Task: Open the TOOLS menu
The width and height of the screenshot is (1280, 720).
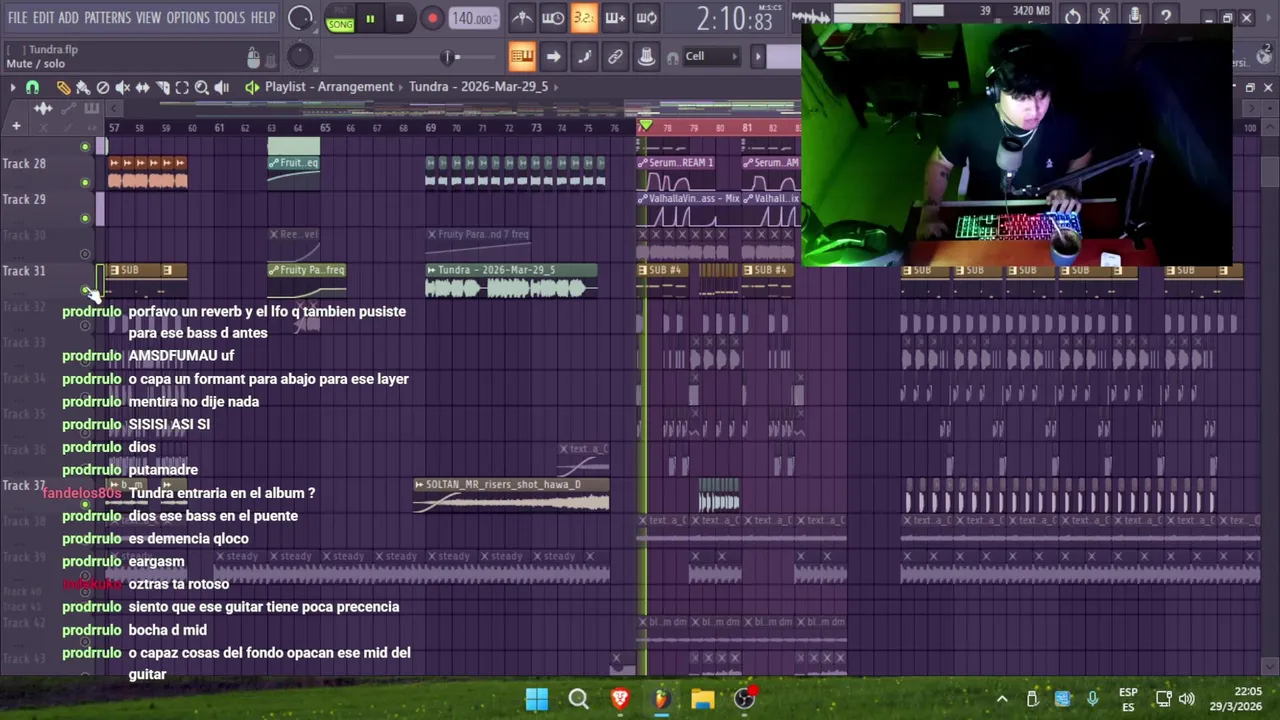Action: point(229,18)
